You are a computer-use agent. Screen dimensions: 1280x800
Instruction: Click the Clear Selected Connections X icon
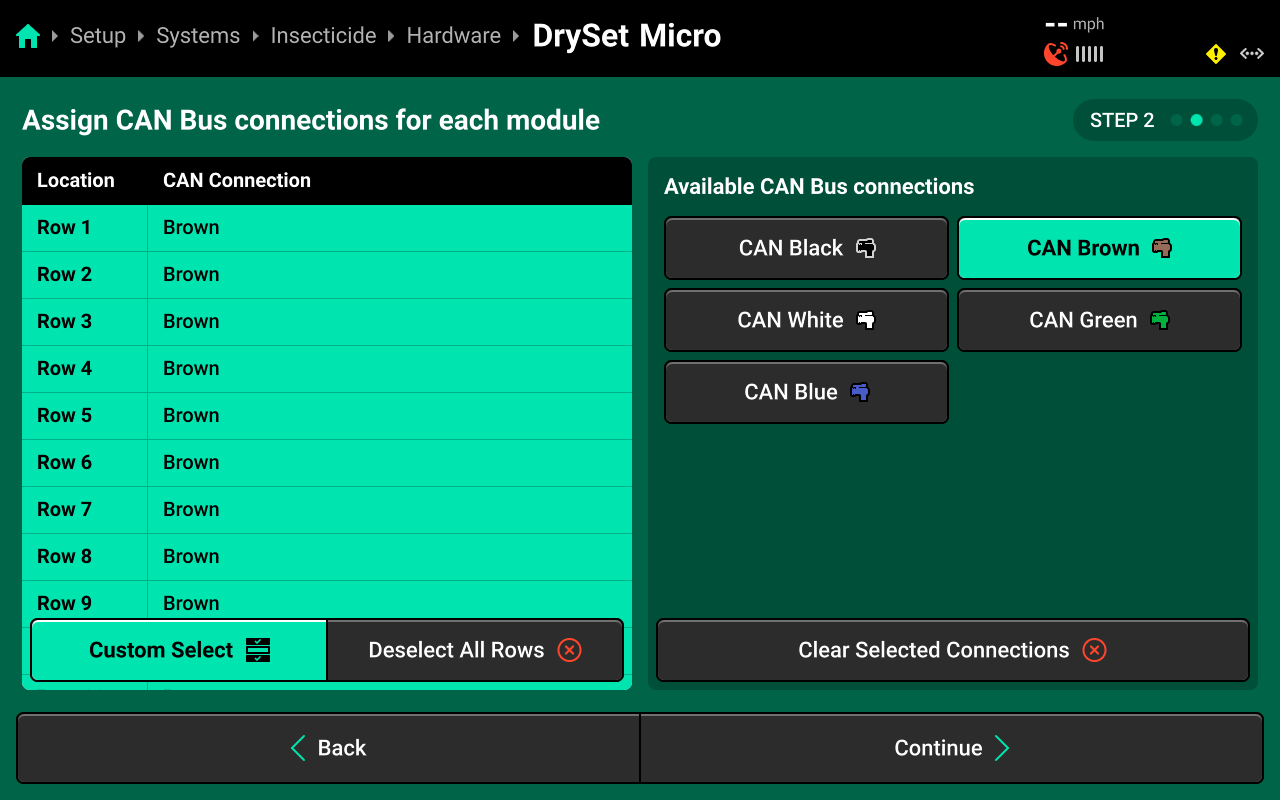pyautogui.click(x=1095, y=650)
